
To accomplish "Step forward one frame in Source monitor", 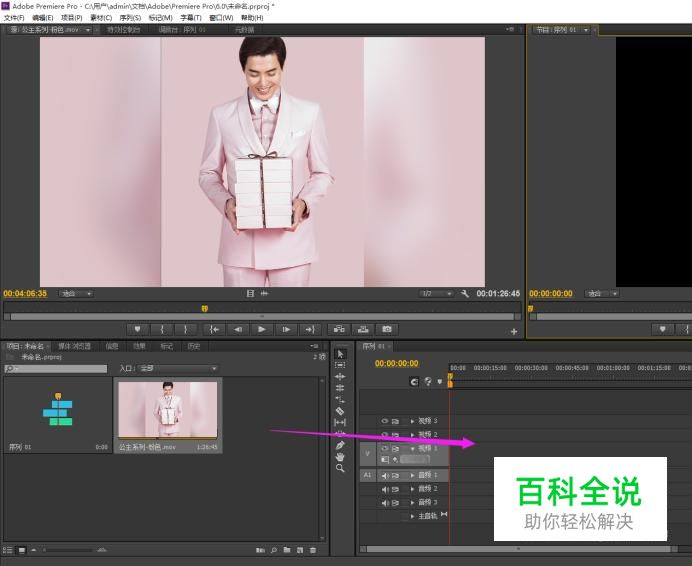I will 286,329.
